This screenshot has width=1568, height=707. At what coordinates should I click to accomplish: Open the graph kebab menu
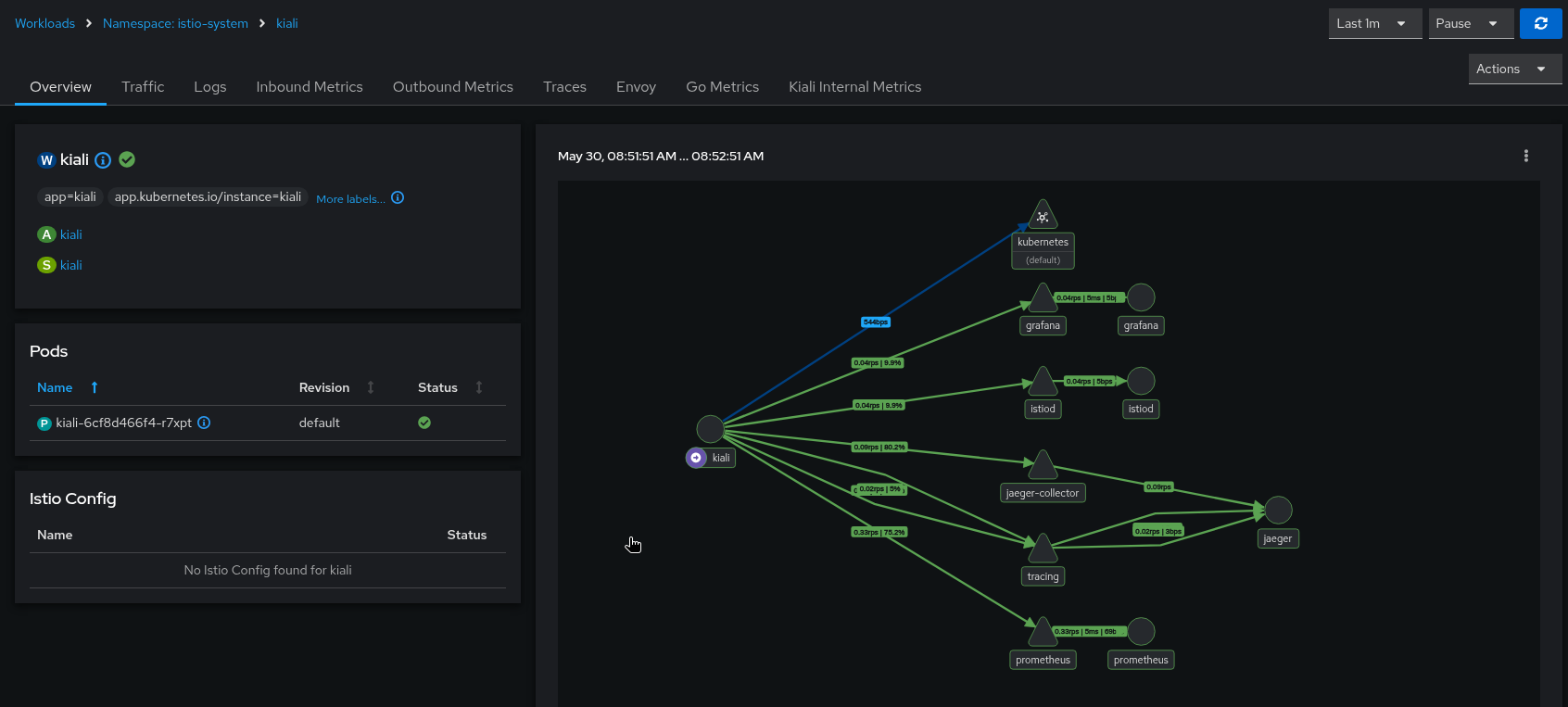(1525, 156)
